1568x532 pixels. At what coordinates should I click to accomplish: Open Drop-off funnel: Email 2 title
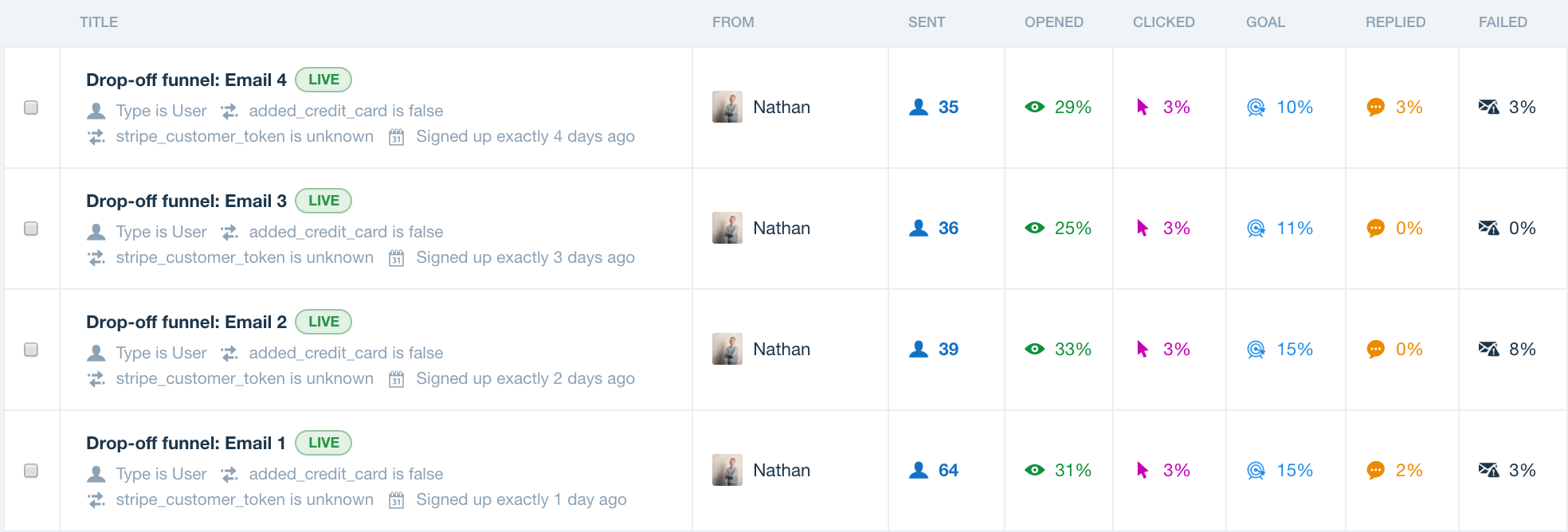[186, 322]
